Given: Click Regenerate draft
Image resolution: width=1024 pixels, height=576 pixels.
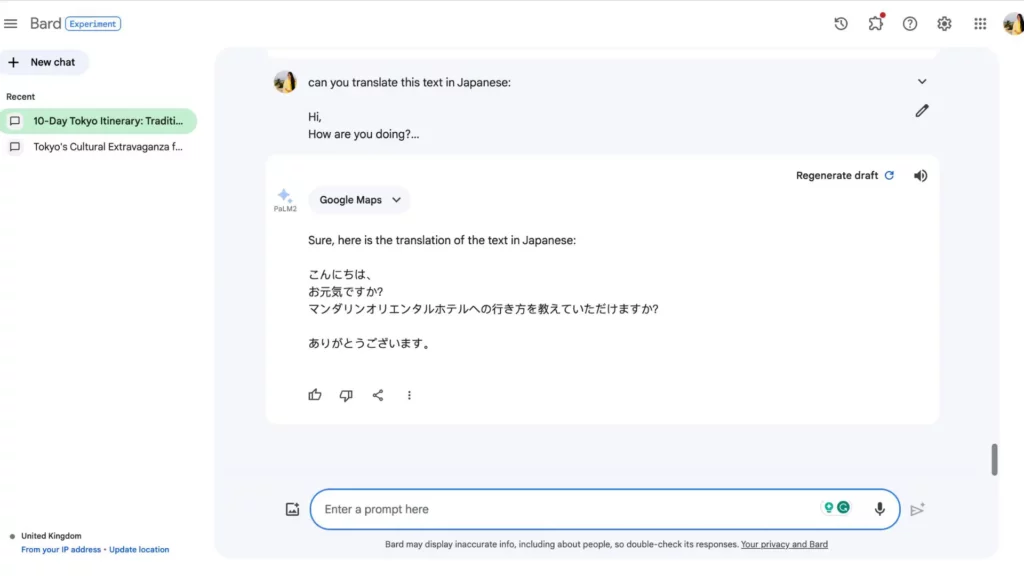Looking at the screenshot, I should (844, 176).
